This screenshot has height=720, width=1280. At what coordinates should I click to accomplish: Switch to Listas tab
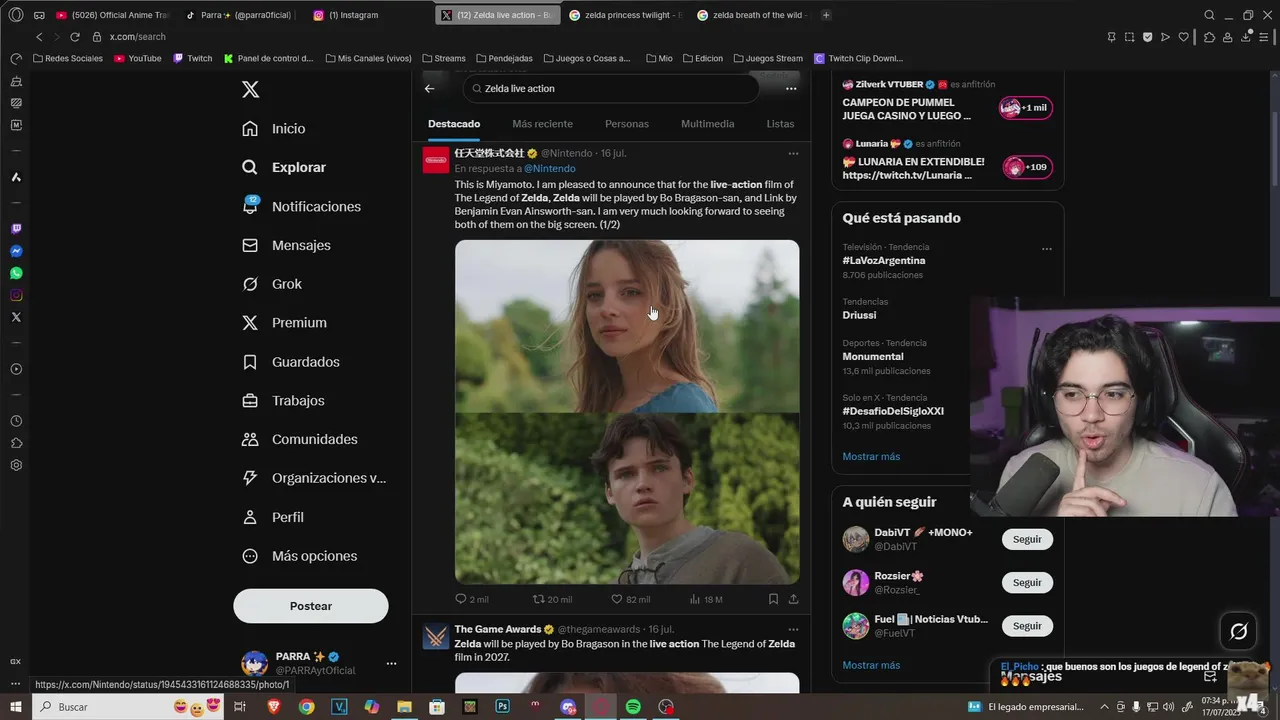click(x=780, y=124)
